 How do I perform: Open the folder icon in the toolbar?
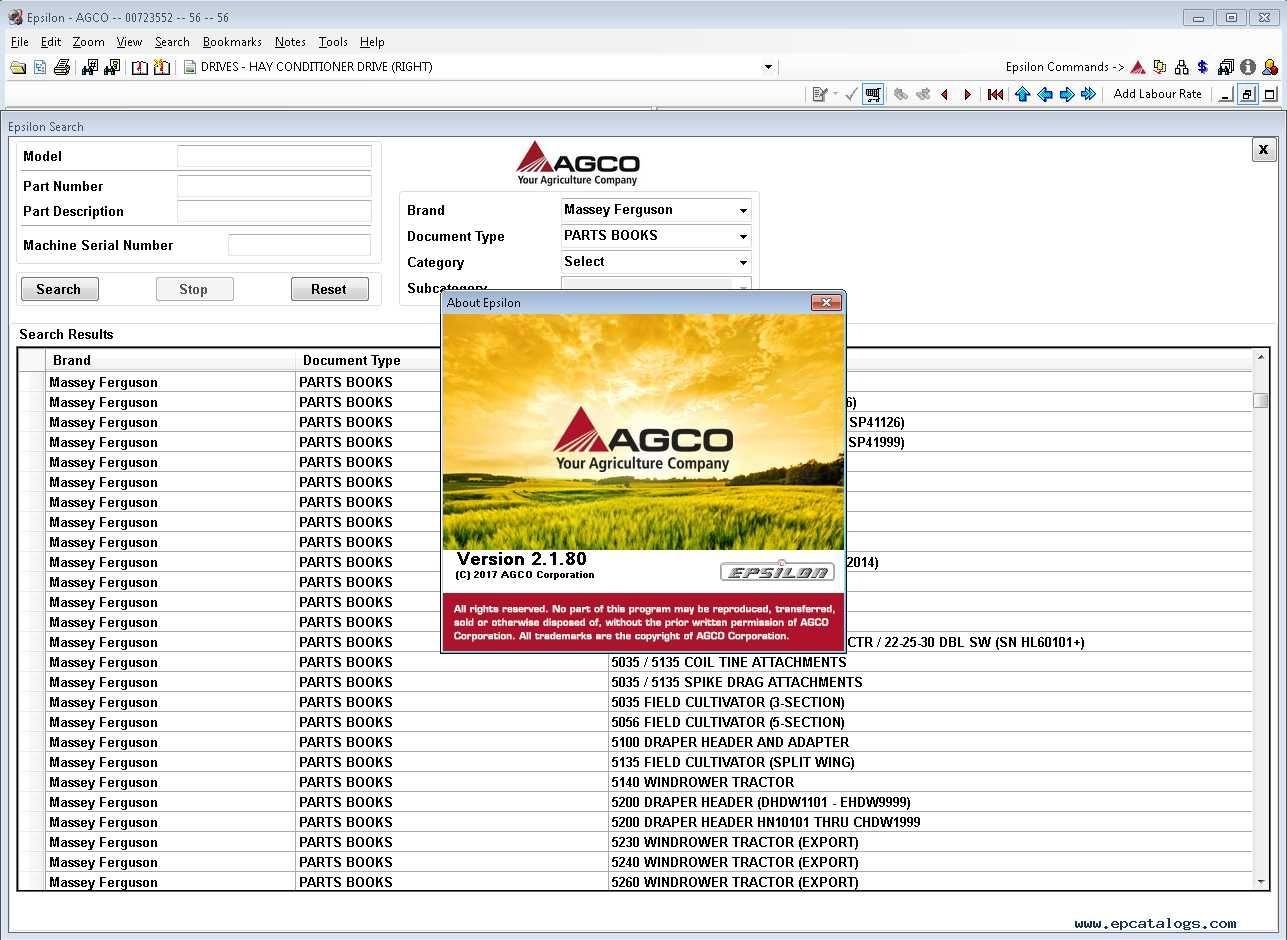[18, 67]
